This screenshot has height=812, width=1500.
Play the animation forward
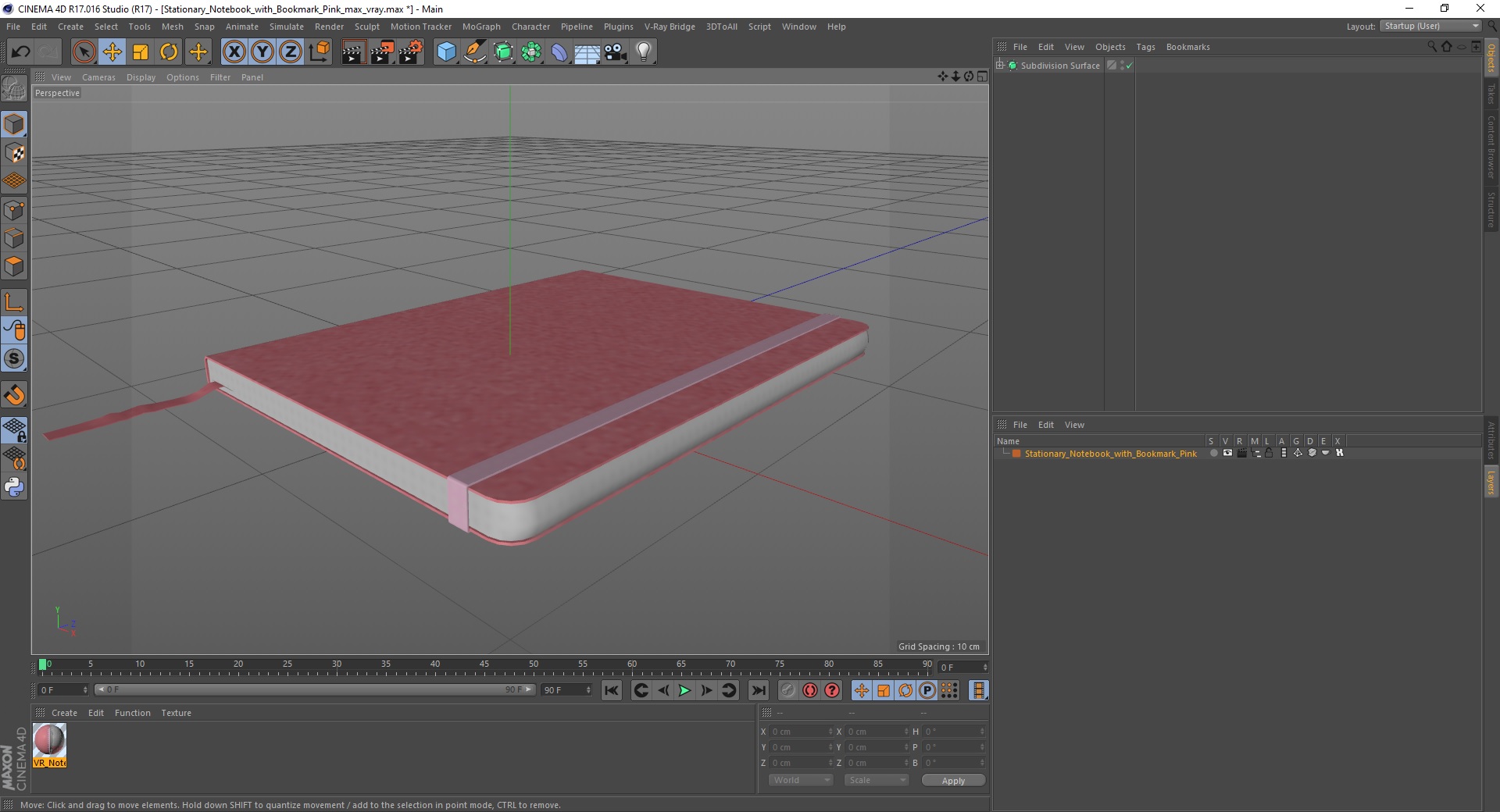pyautogui.click(x=684, y=690)
